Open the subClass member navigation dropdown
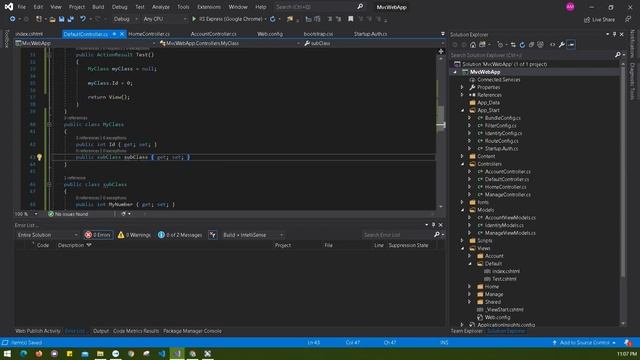 (x=373, y=43)
